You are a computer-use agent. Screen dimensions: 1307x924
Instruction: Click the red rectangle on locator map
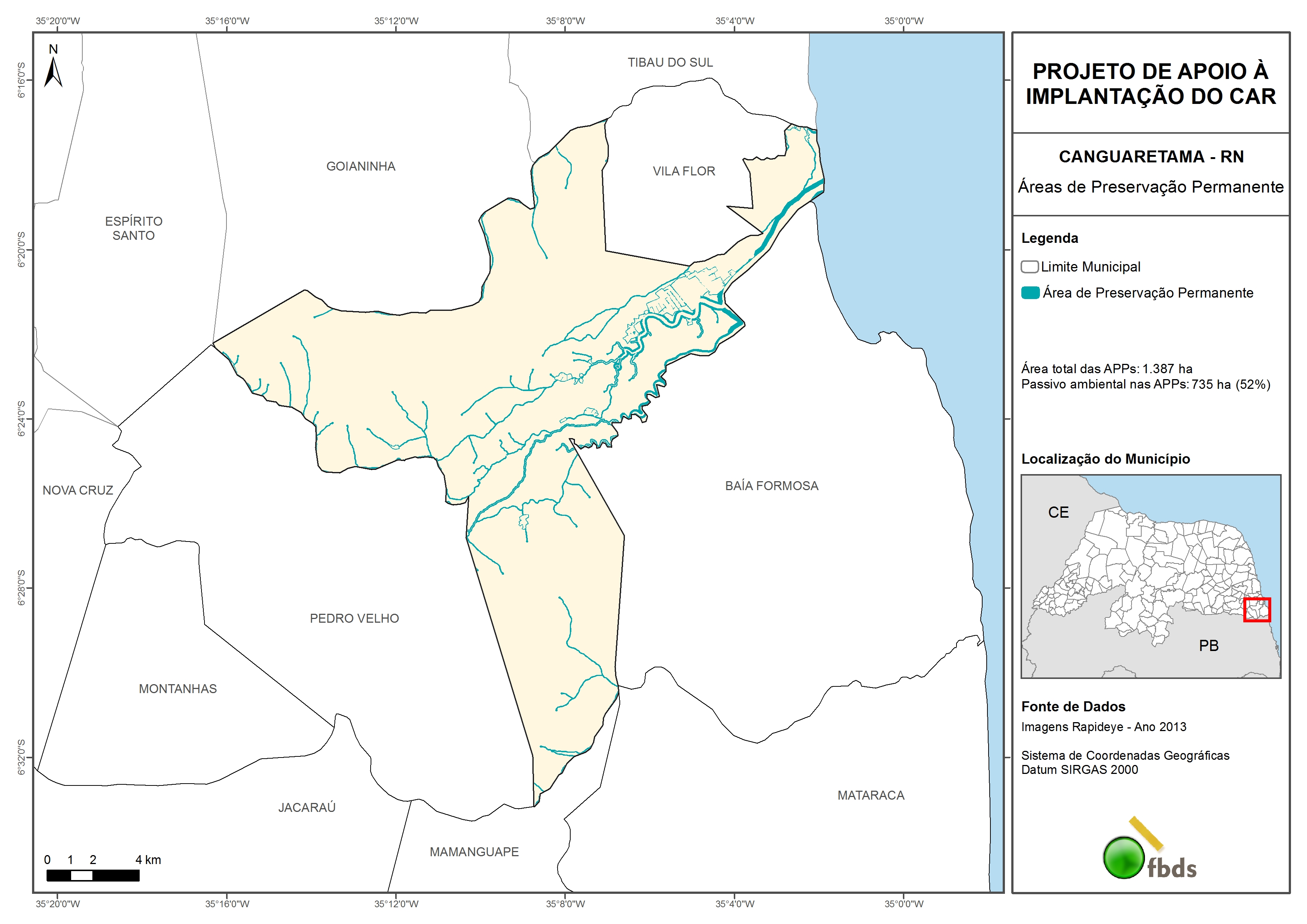tap(1257, 610)
